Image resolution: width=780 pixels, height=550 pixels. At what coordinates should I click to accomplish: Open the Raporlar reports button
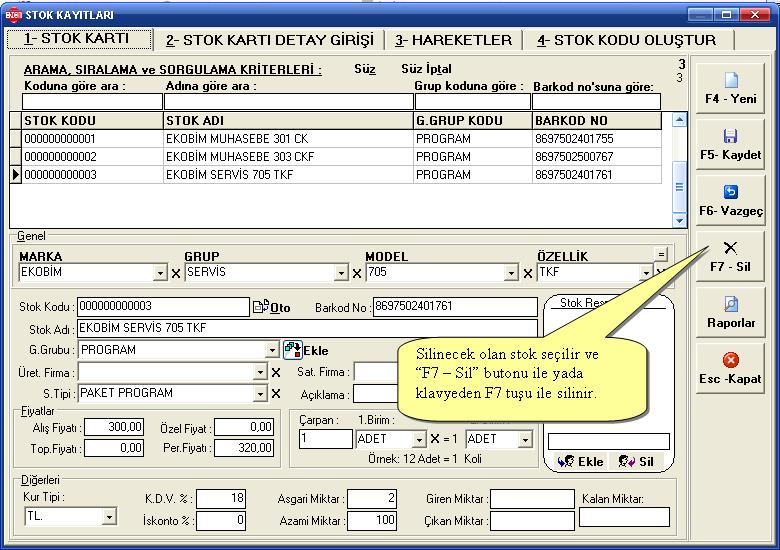pos(730,313)
